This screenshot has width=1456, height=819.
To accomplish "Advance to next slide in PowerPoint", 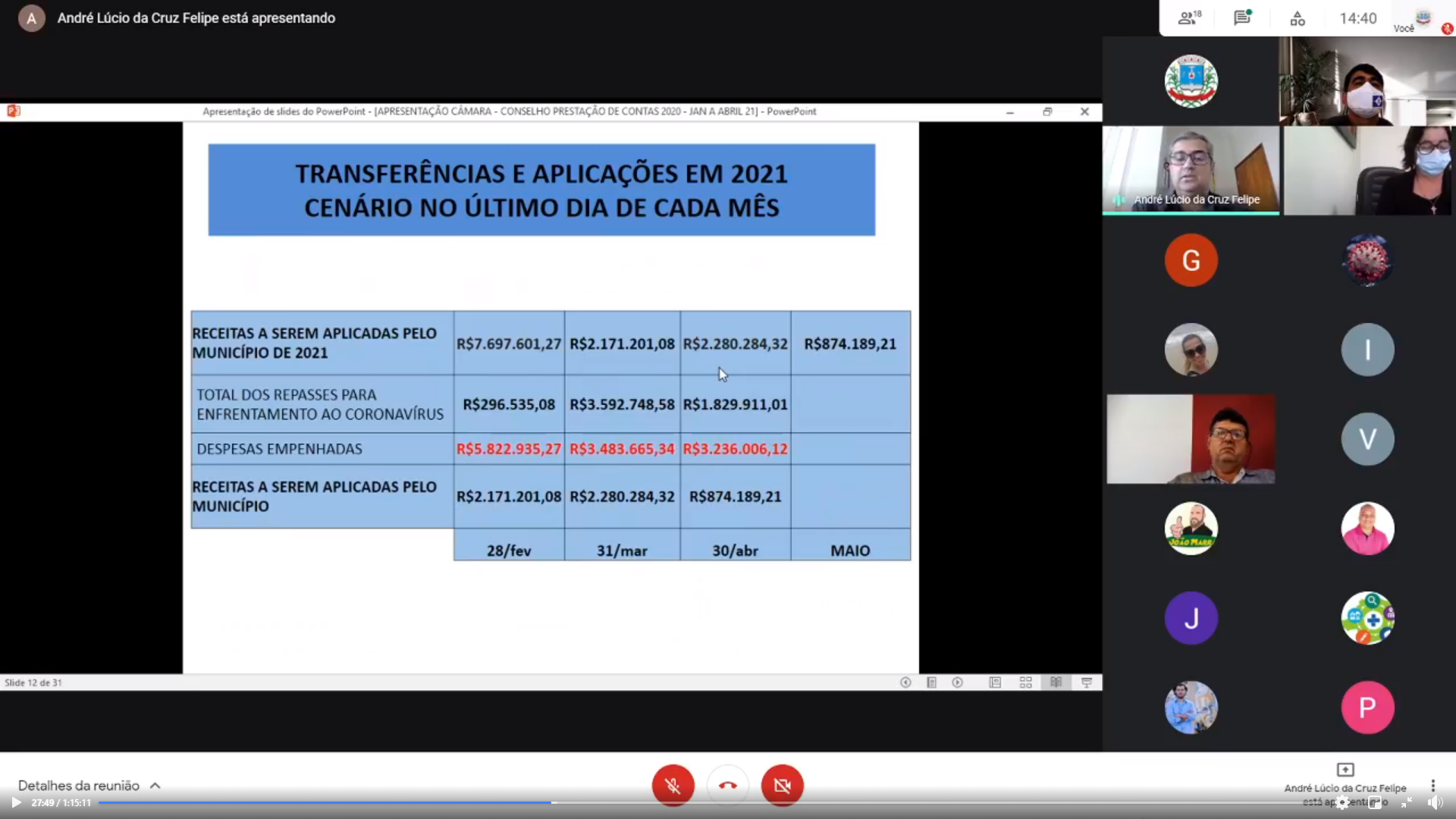I will (x=958, y=682).
